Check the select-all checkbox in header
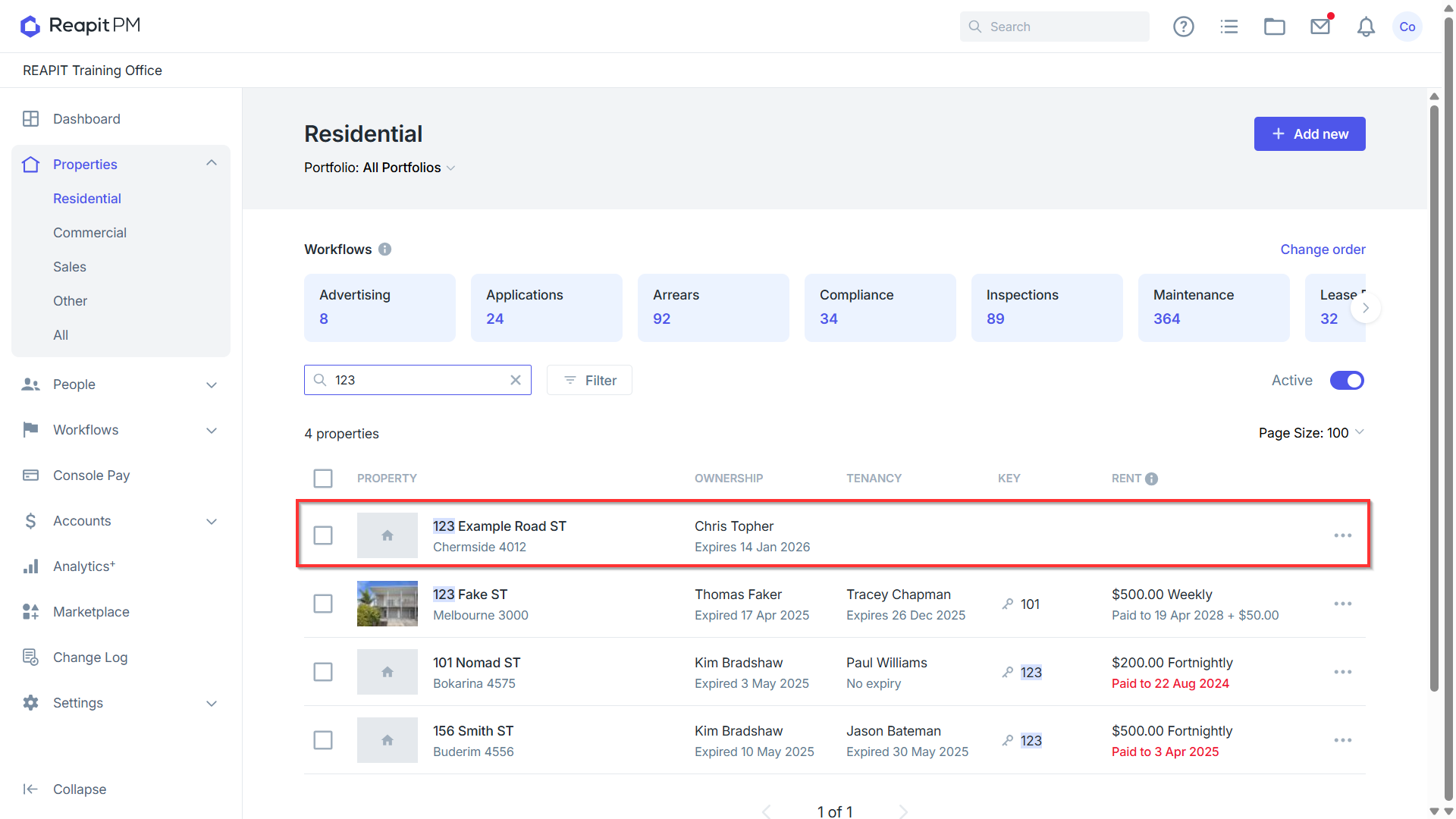1456x819 pixels. [323, 479]
